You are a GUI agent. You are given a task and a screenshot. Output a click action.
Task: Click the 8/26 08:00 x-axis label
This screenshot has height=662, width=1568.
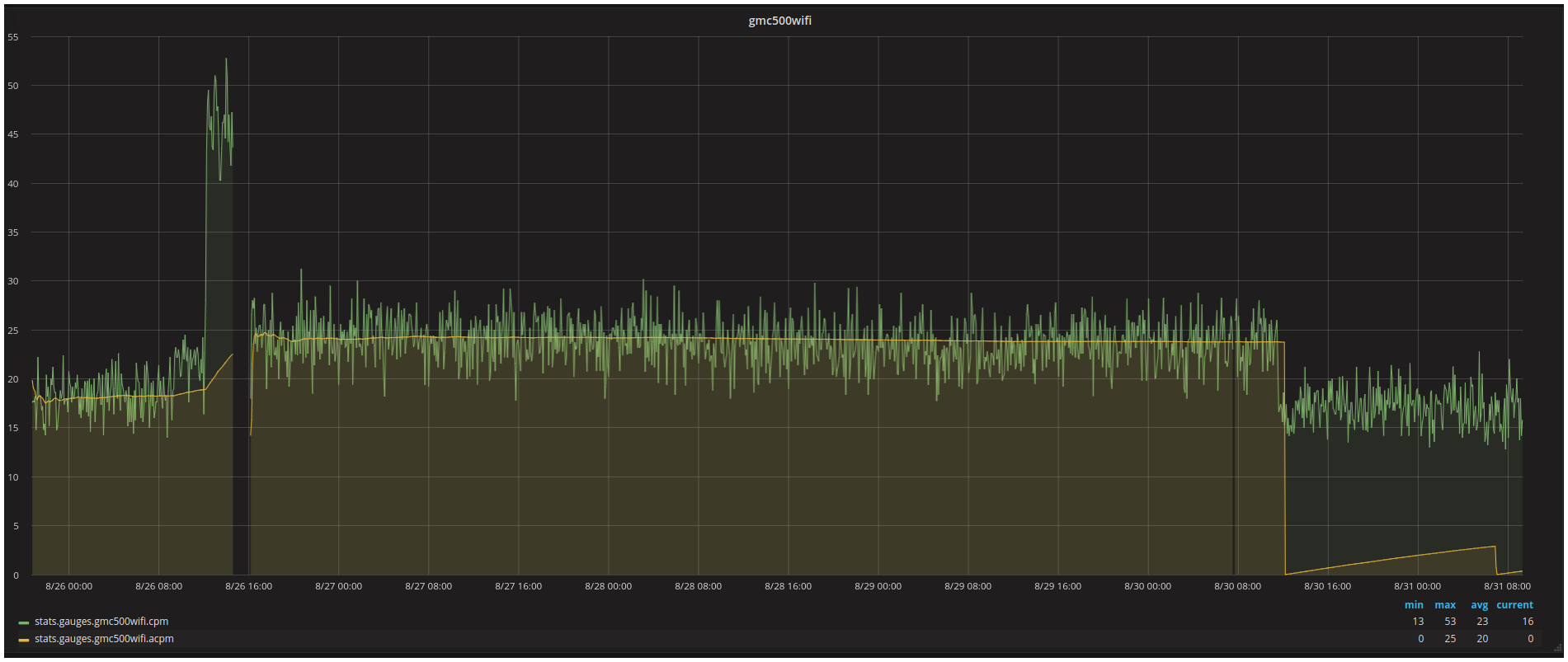(159, 586)
